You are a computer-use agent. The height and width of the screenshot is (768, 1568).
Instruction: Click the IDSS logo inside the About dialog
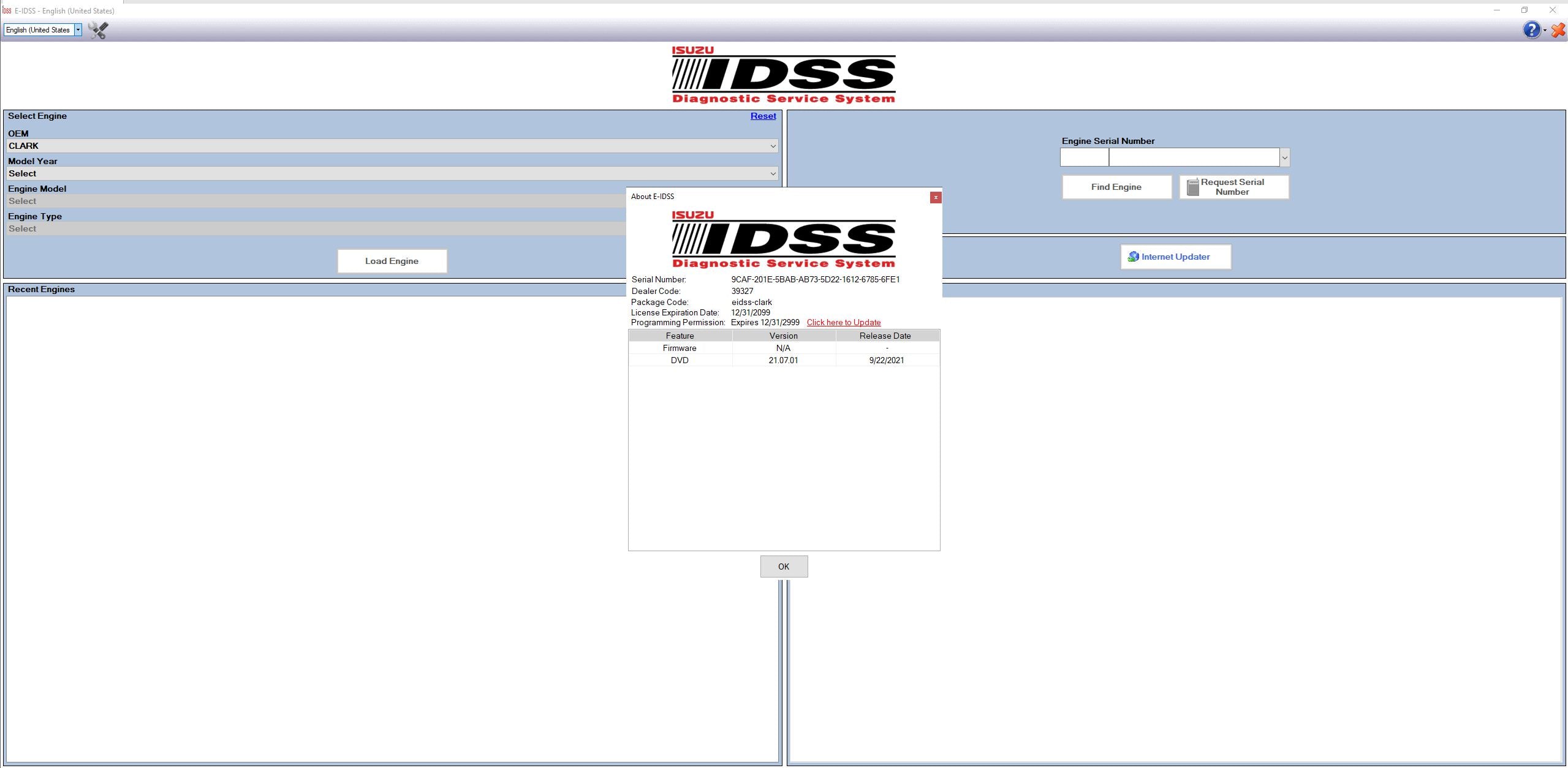coord(783,241)
